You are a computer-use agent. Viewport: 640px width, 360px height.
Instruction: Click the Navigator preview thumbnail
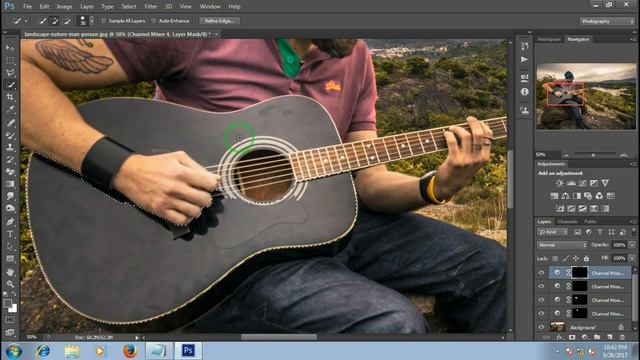pos(586,96)
